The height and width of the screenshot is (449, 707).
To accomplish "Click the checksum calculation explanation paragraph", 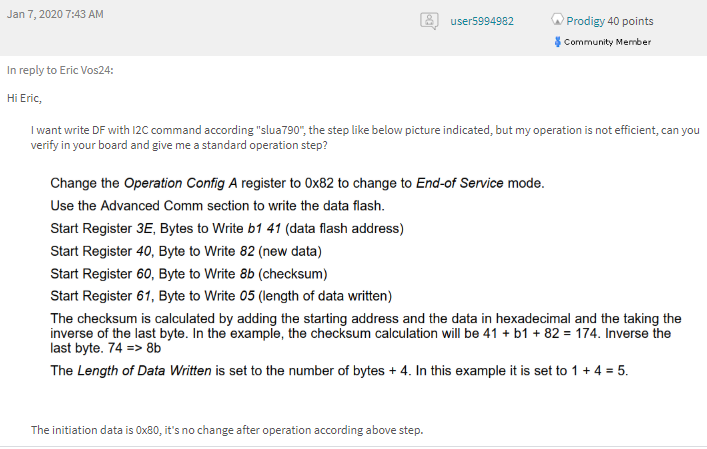I will coord(366,333).
